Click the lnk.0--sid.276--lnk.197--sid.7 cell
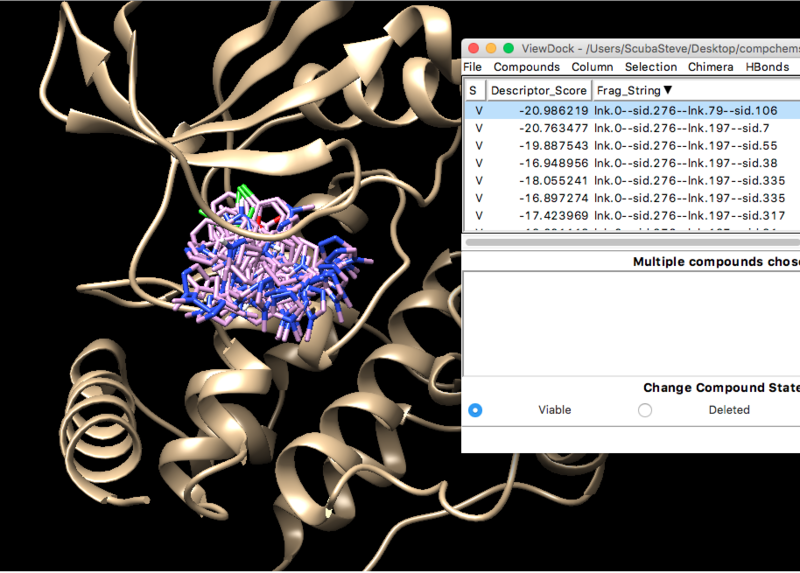This screenshot has width=800, height=573. point(682,128)
